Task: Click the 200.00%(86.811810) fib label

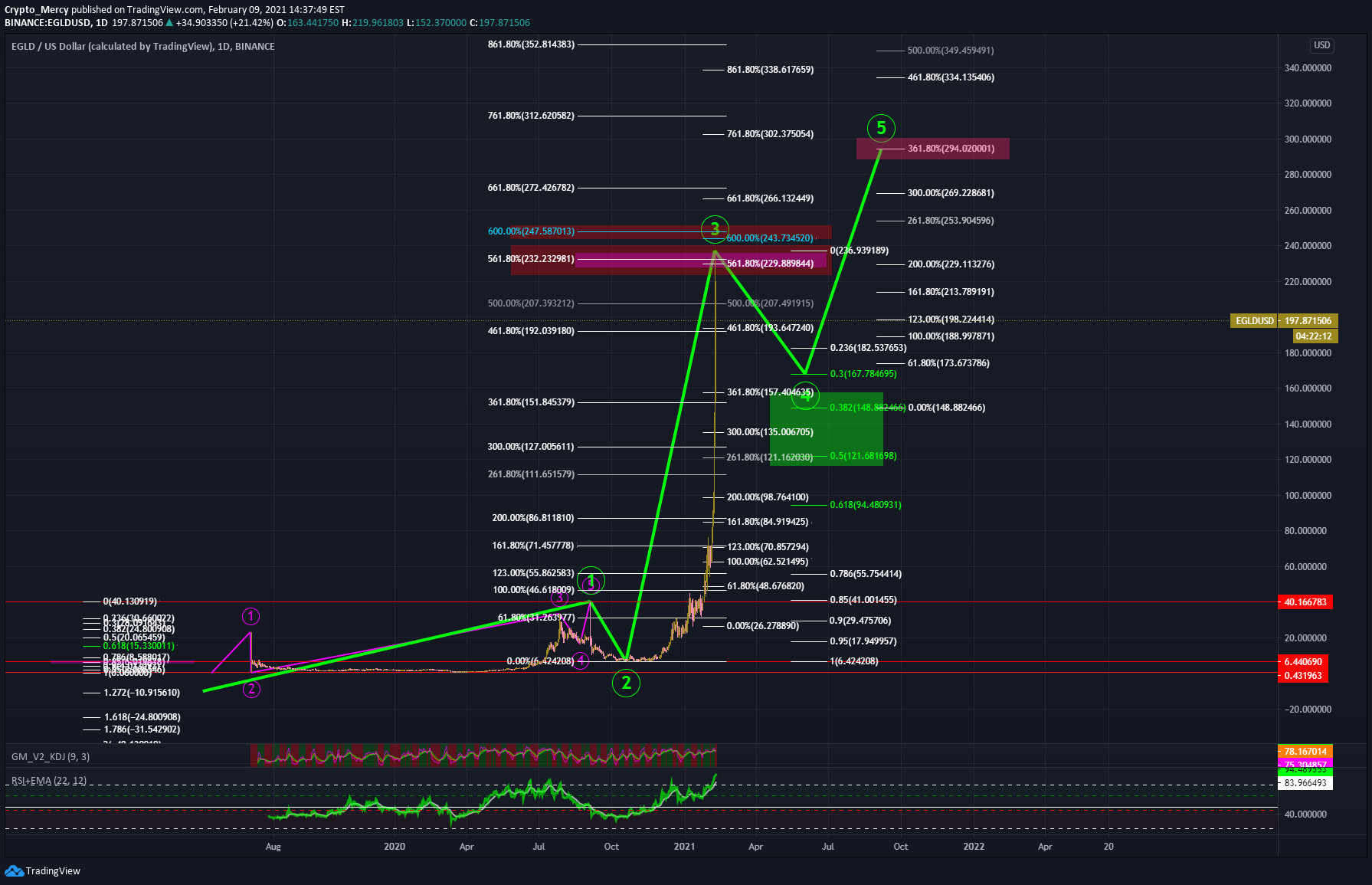Action: click(533, 518)
